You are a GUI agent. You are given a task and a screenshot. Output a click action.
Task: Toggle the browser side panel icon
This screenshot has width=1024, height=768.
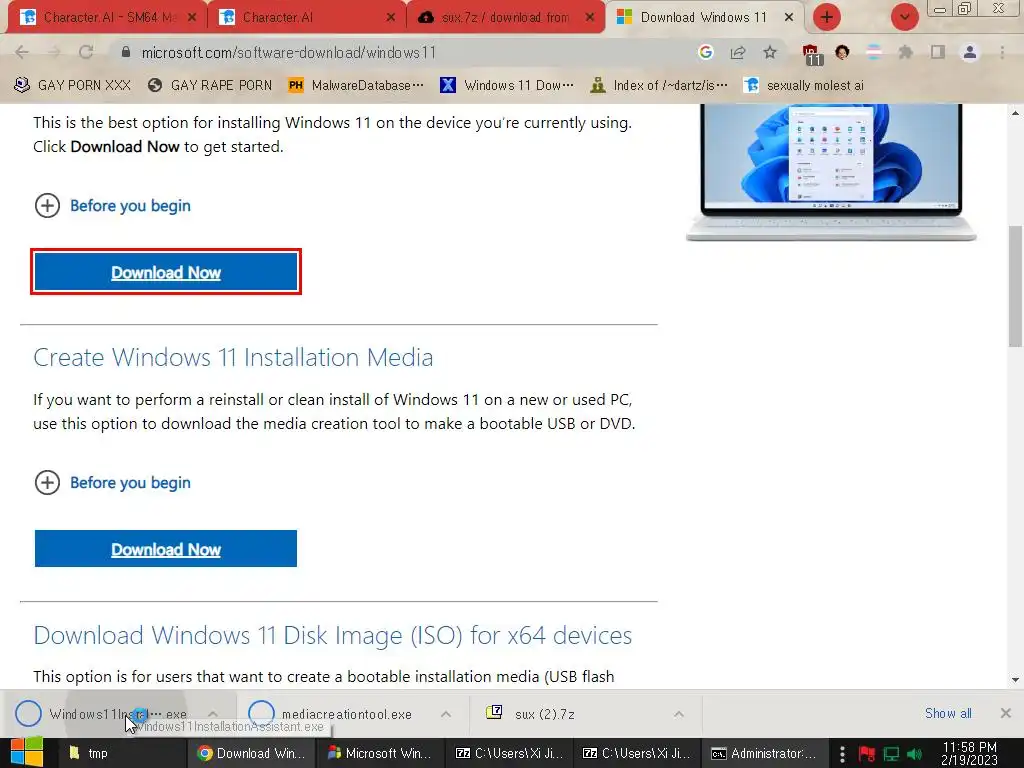tap(938, 52)
